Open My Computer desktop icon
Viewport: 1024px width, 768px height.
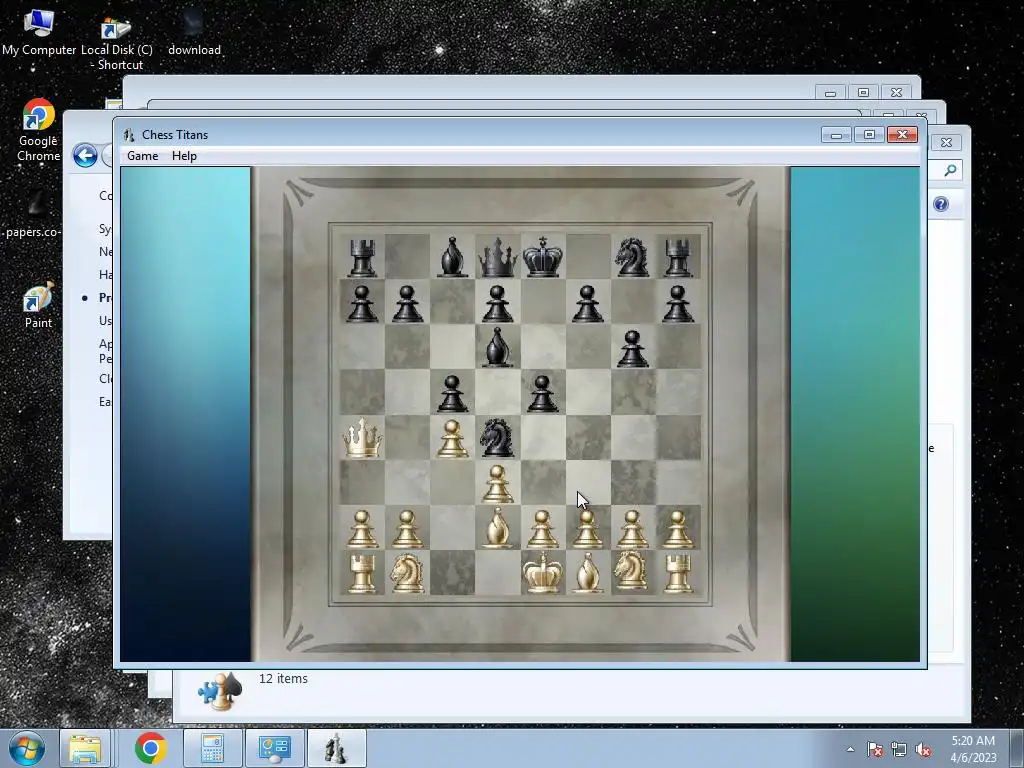click(39, 32)
